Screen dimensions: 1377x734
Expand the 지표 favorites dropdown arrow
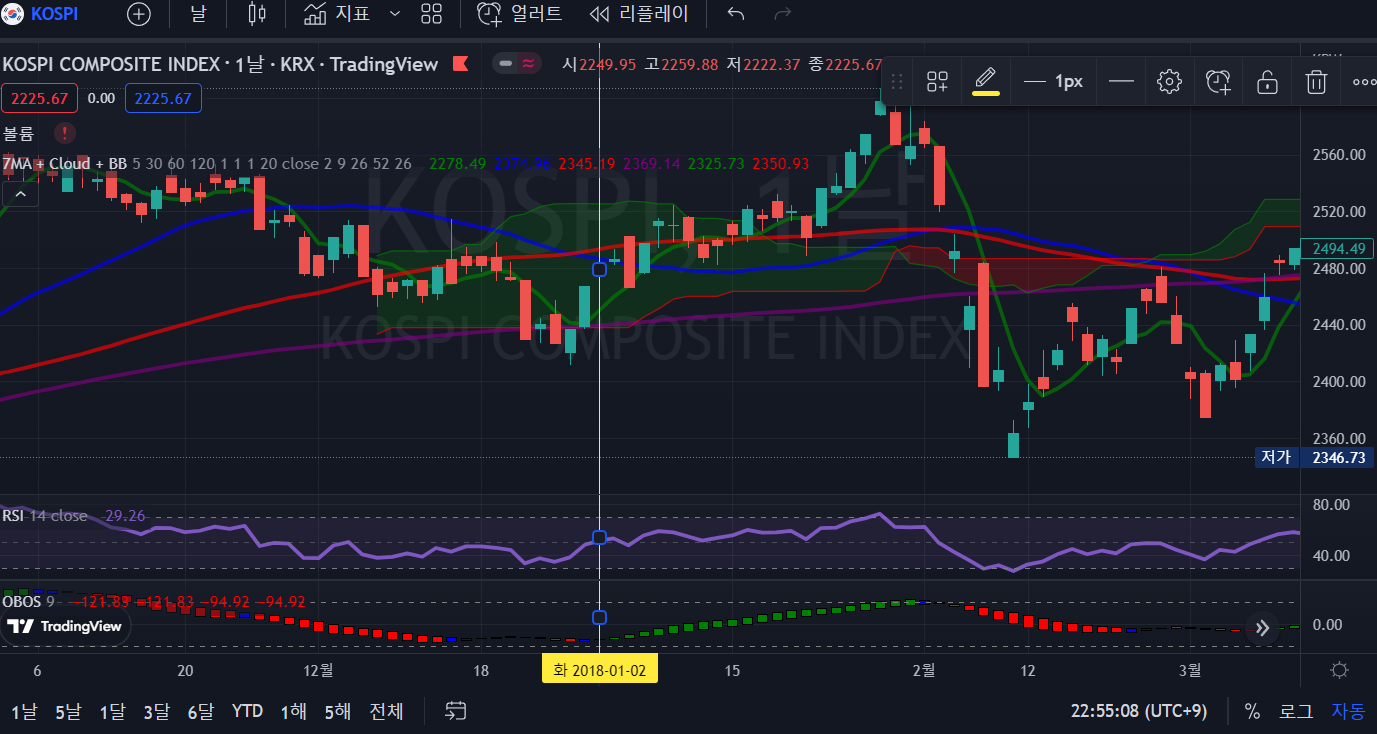click(x=394, y=14)
